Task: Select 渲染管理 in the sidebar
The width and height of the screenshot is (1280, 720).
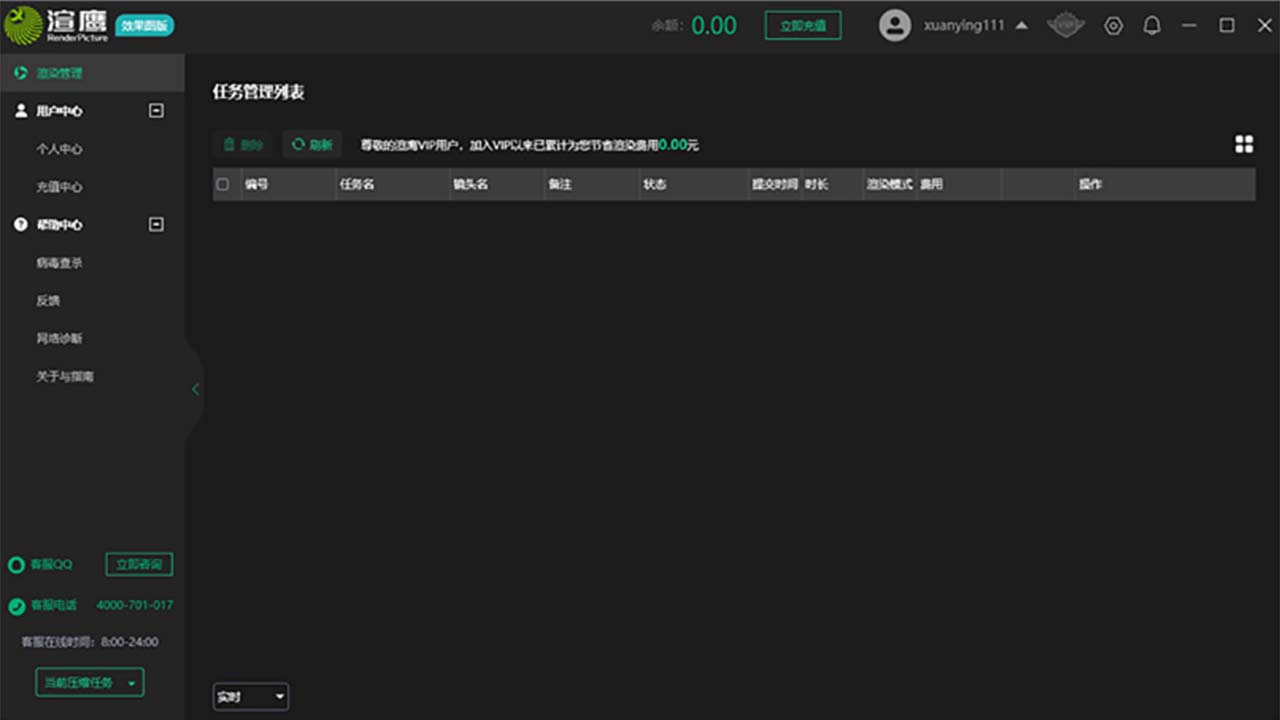Action: [59, 73]
